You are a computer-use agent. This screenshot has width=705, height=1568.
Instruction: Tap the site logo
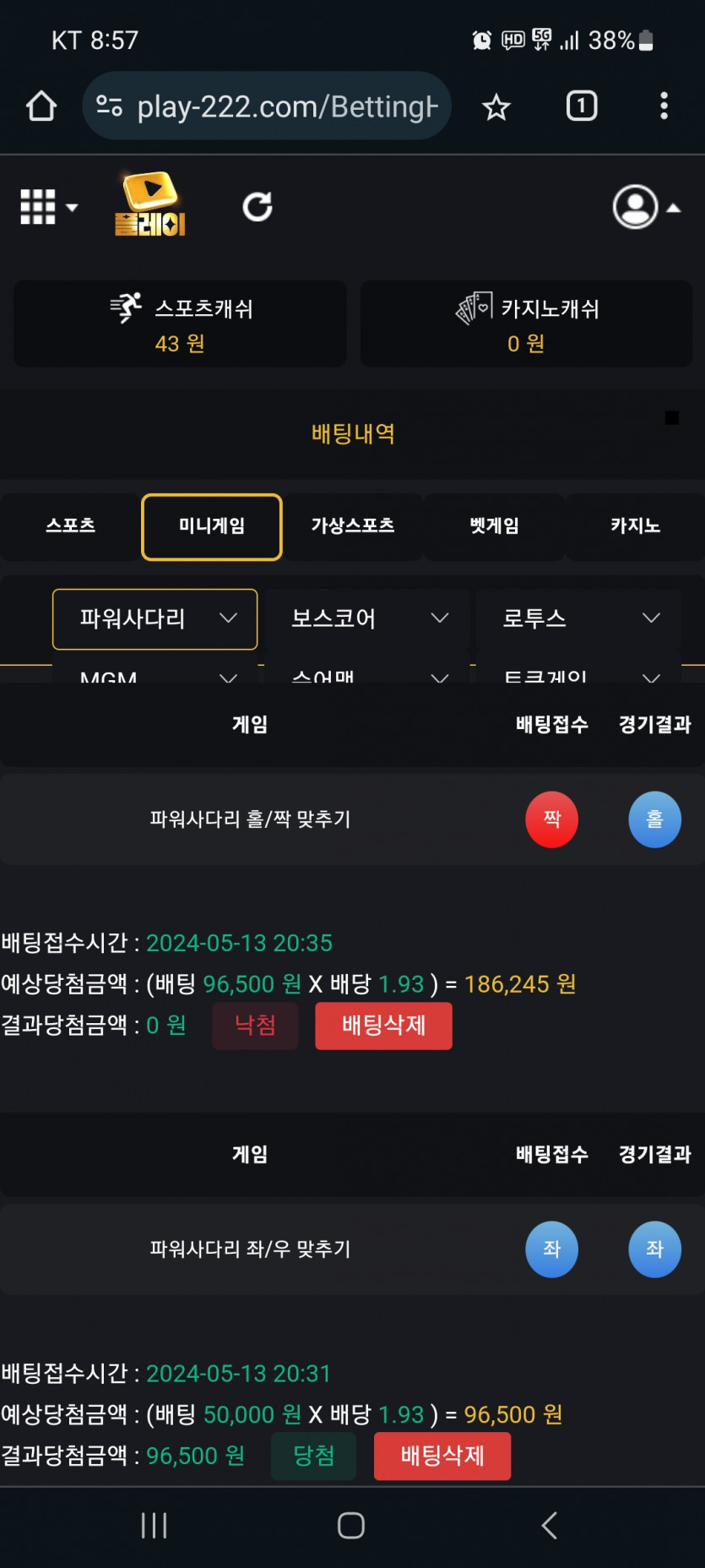(150, 204)
